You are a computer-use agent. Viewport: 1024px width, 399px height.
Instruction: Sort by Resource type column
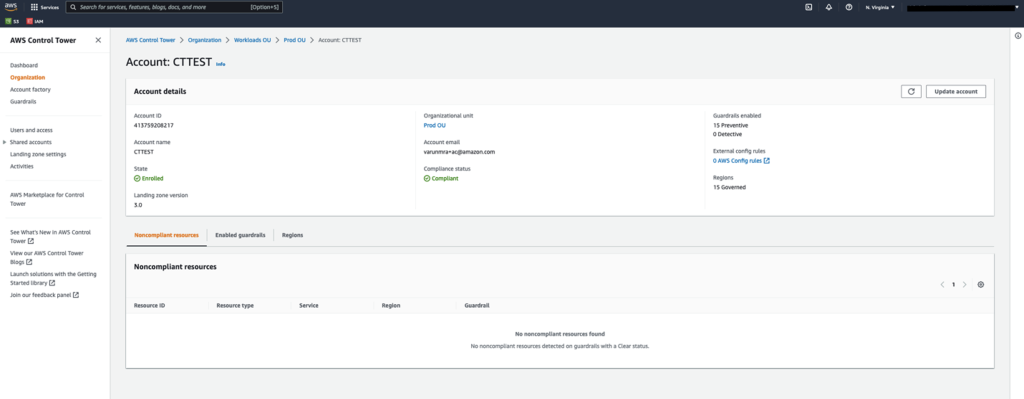point(234,305)
